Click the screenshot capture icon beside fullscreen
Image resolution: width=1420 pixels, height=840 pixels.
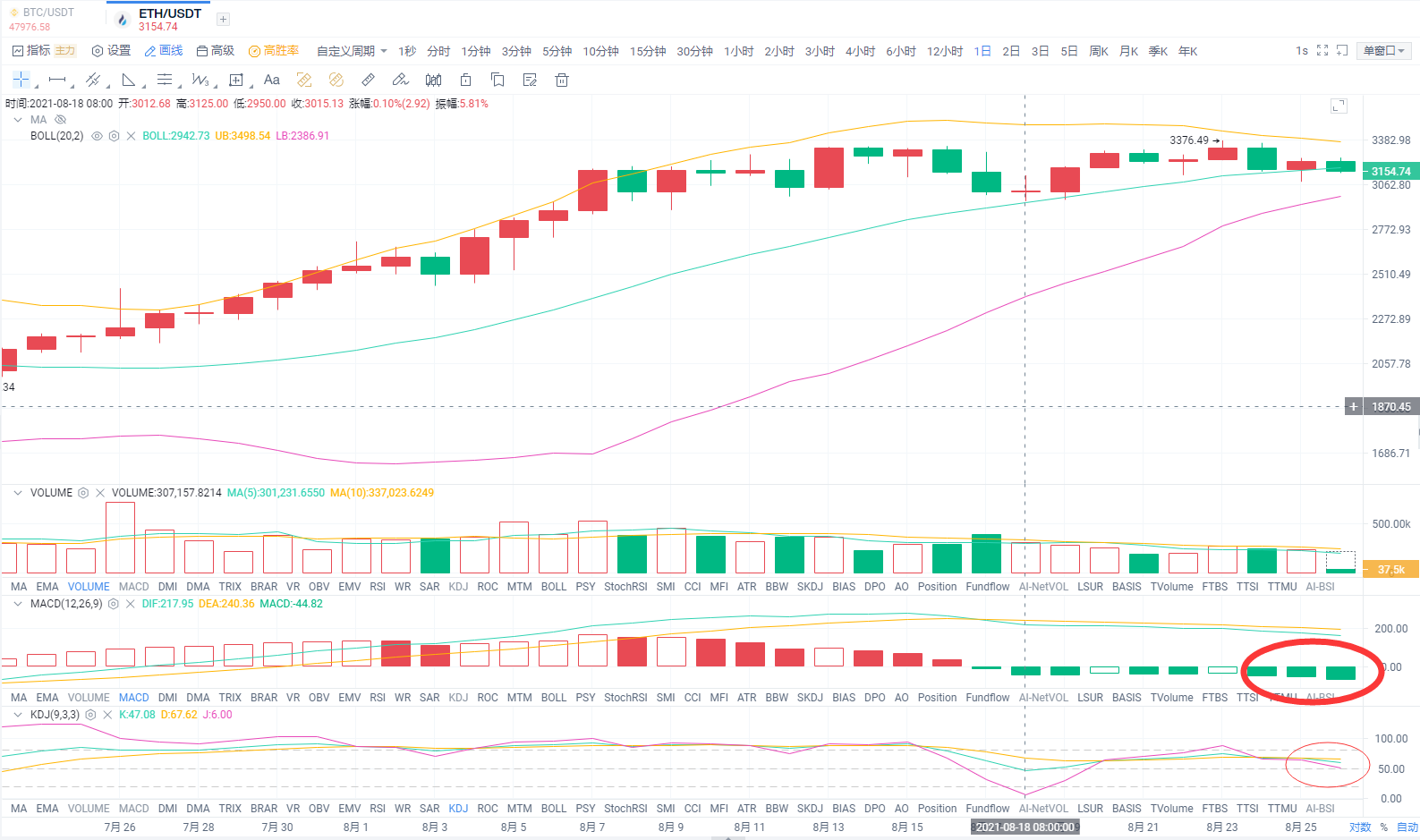tap(1342, 51)
